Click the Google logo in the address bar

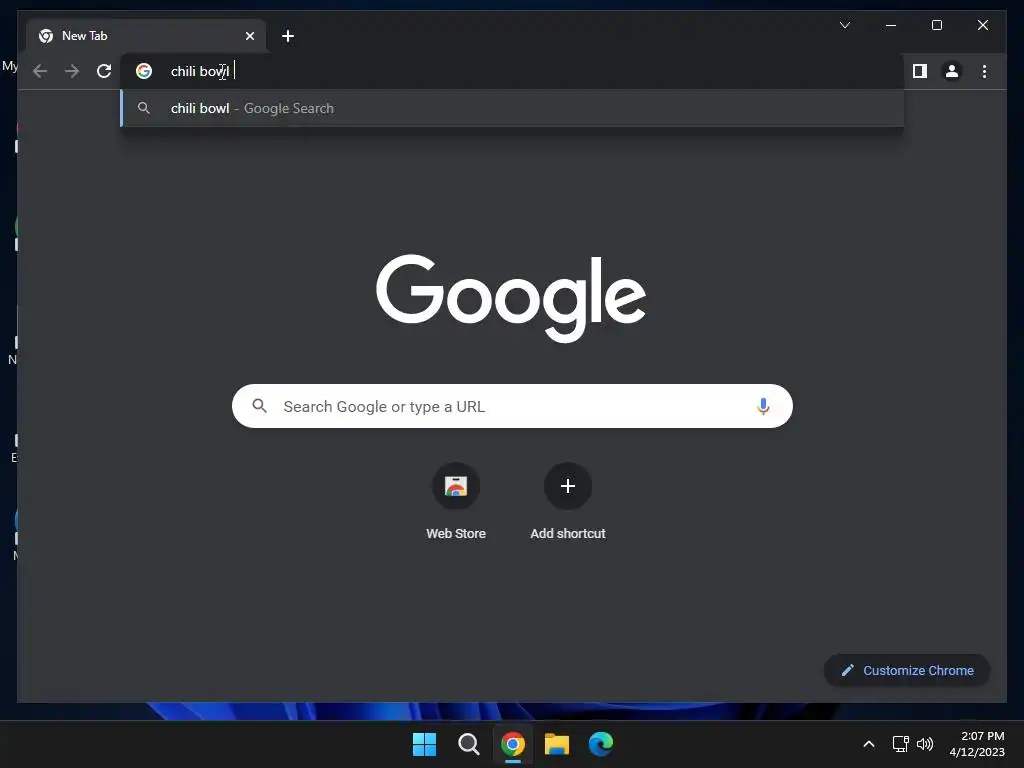click(x=144, y=71)
